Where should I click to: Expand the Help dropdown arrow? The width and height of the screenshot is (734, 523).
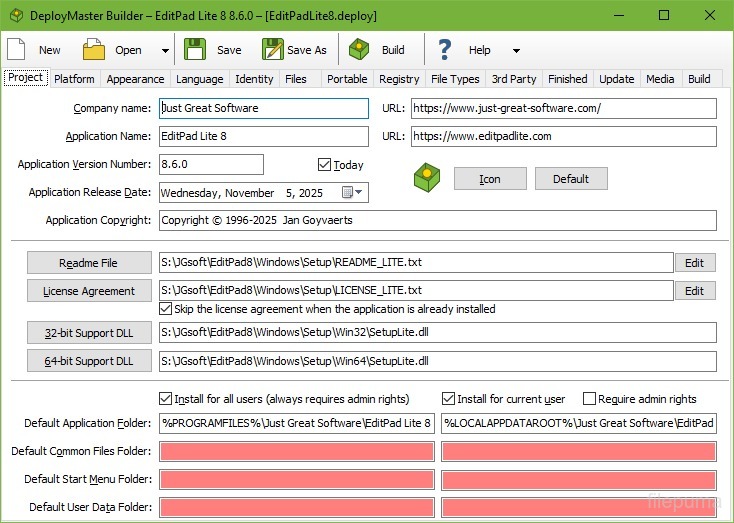[516, 50]
